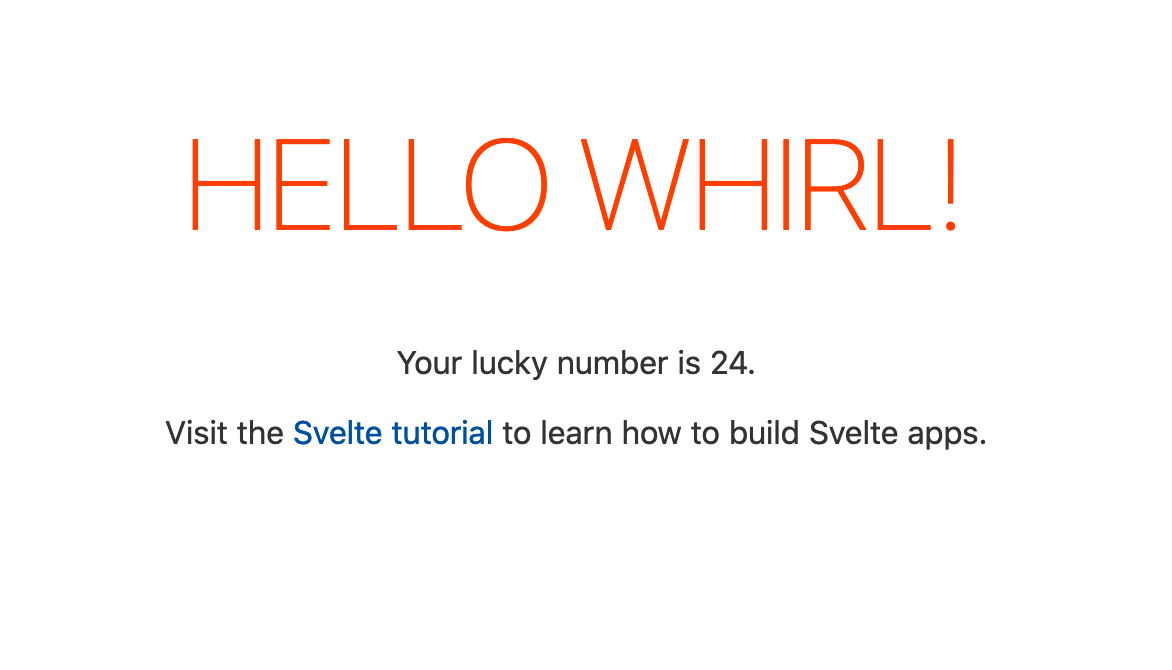Open the Svelte tutorial link

[392, 434]
